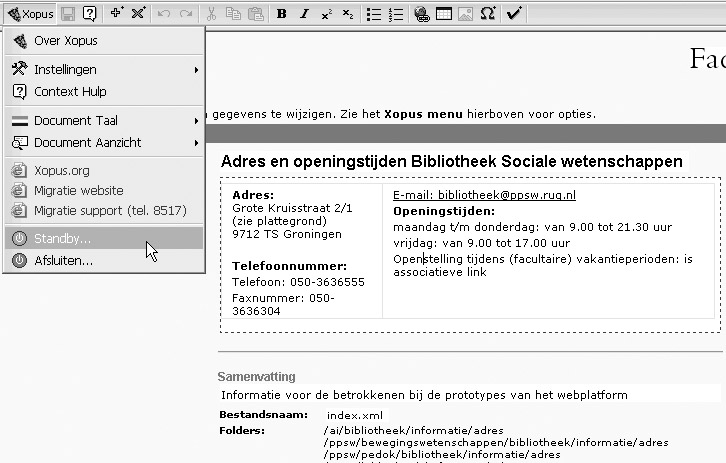726x463 pixels.
Task: Click the Openstelling tijdens vakantieperioden text
Action: pos(543,265)
